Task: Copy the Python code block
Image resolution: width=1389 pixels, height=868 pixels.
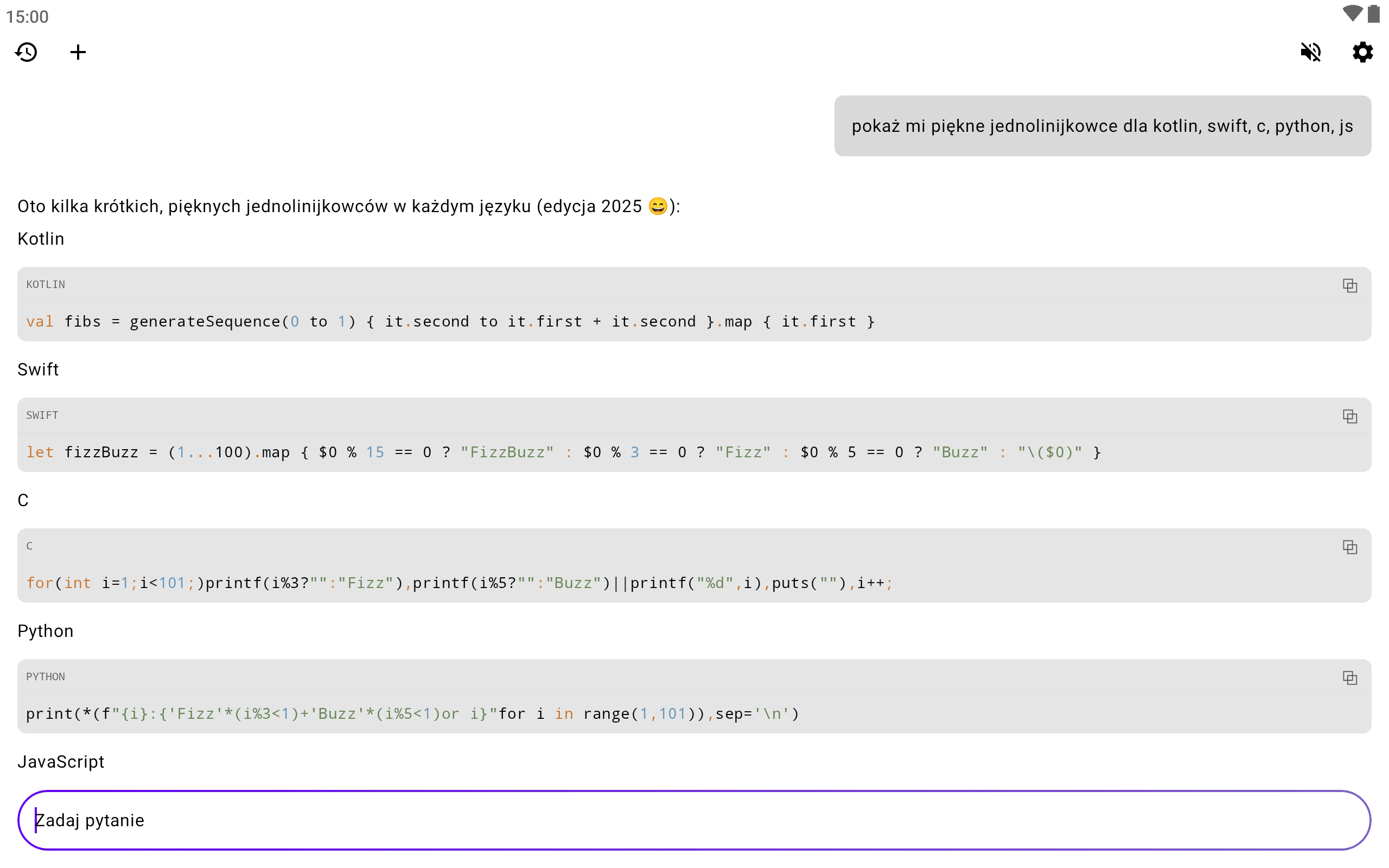Action: 1349,678
